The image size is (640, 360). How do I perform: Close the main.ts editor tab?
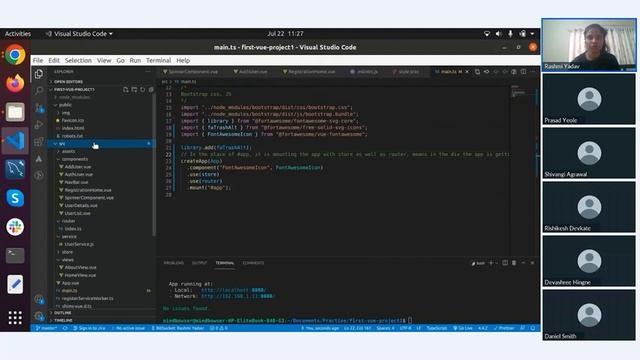point(467,72)
